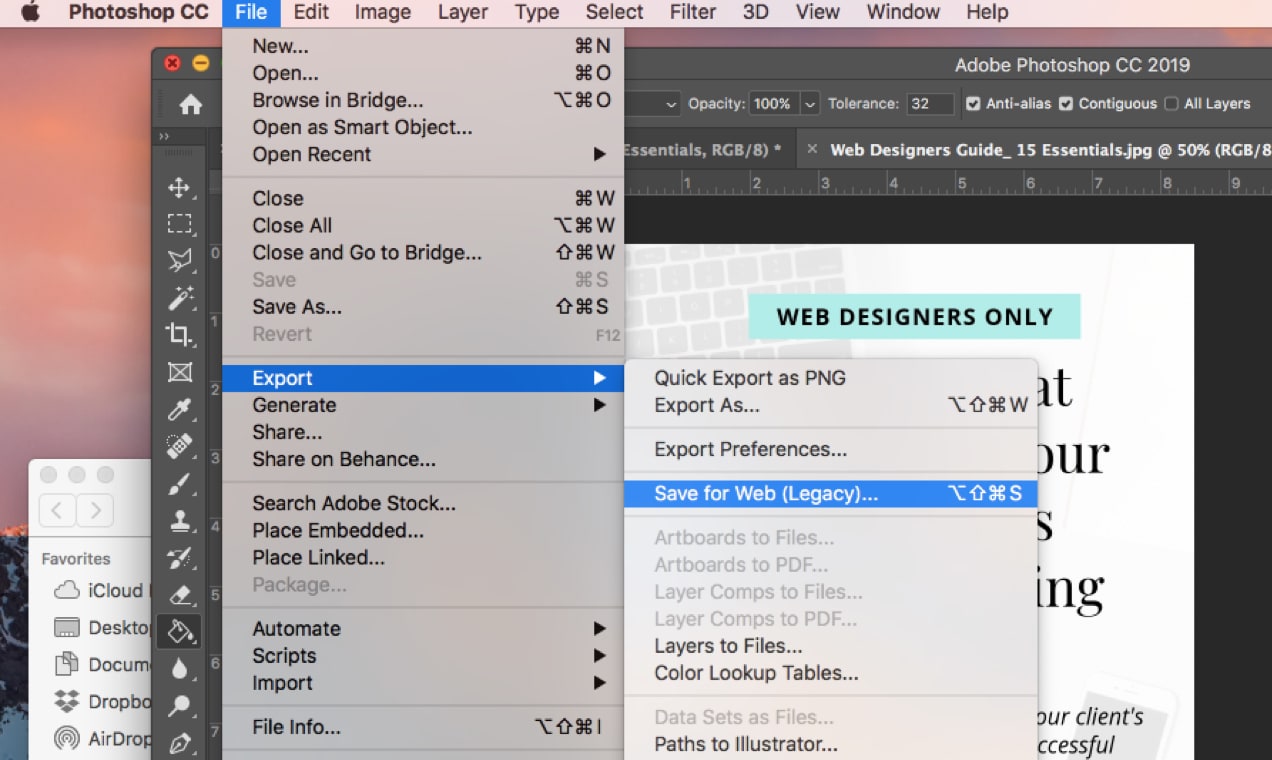Choose Save for Web (Legacy)
1272x760 pixels.
831,494
